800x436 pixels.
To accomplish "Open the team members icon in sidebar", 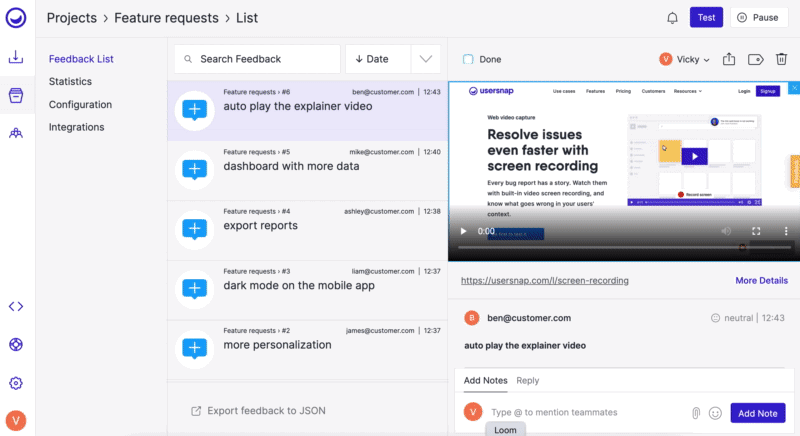I will pos(16,133).
